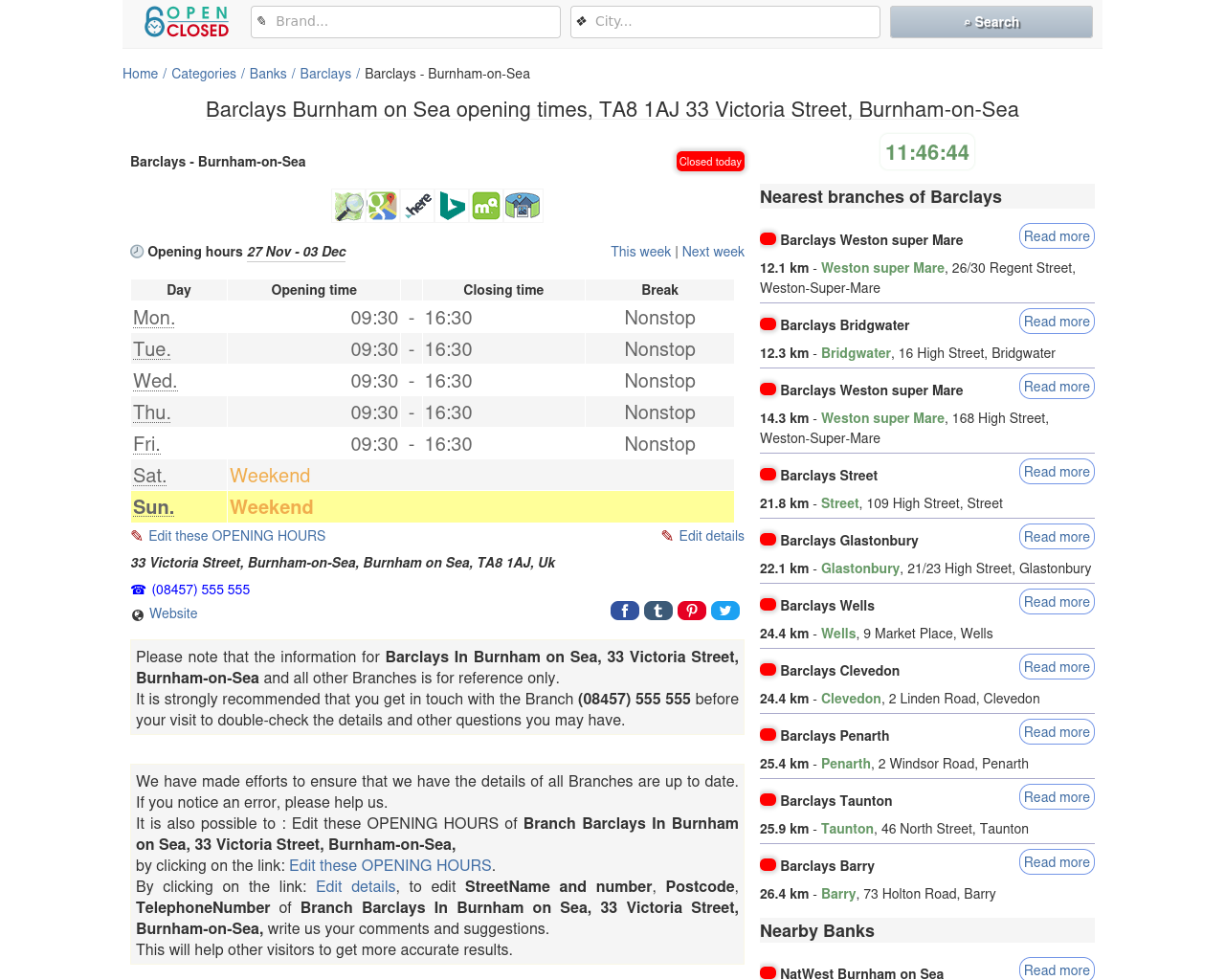Image resolution: width=1225 pixels, height=980 pixels.
Task: Open Penarth town link
Action: pos(846,764)
